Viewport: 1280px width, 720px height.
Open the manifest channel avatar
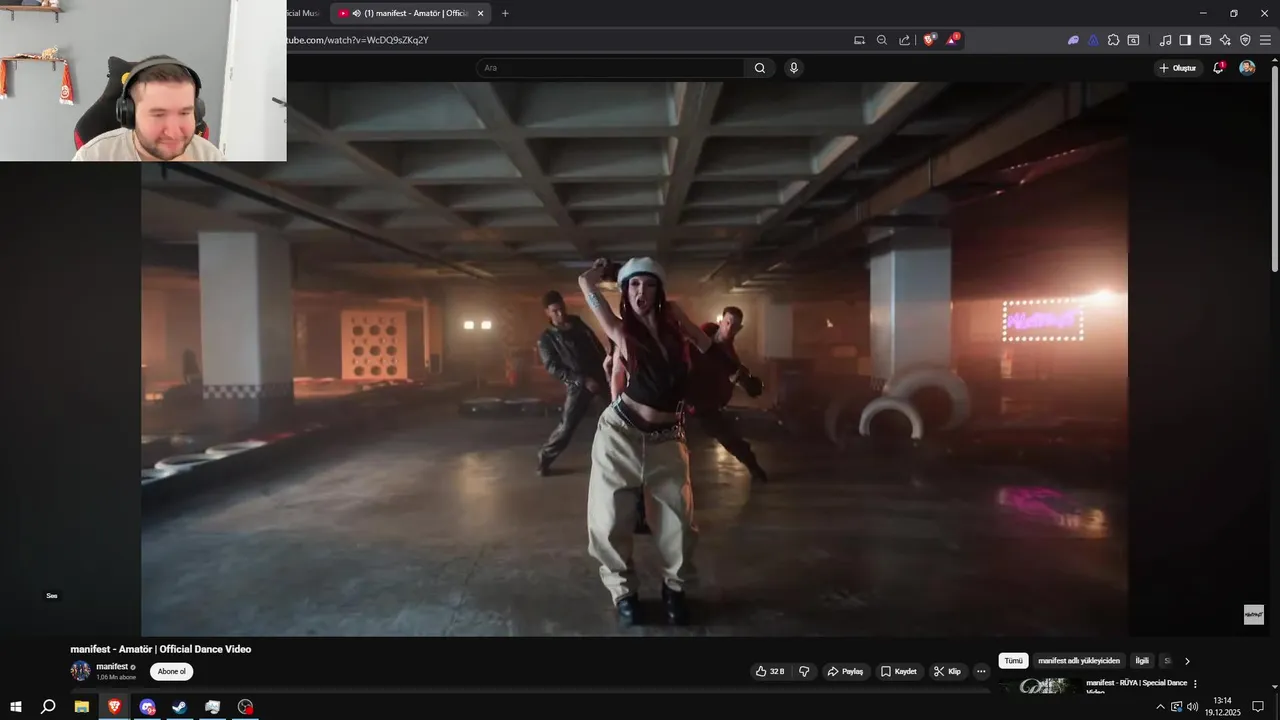(80, 671)
